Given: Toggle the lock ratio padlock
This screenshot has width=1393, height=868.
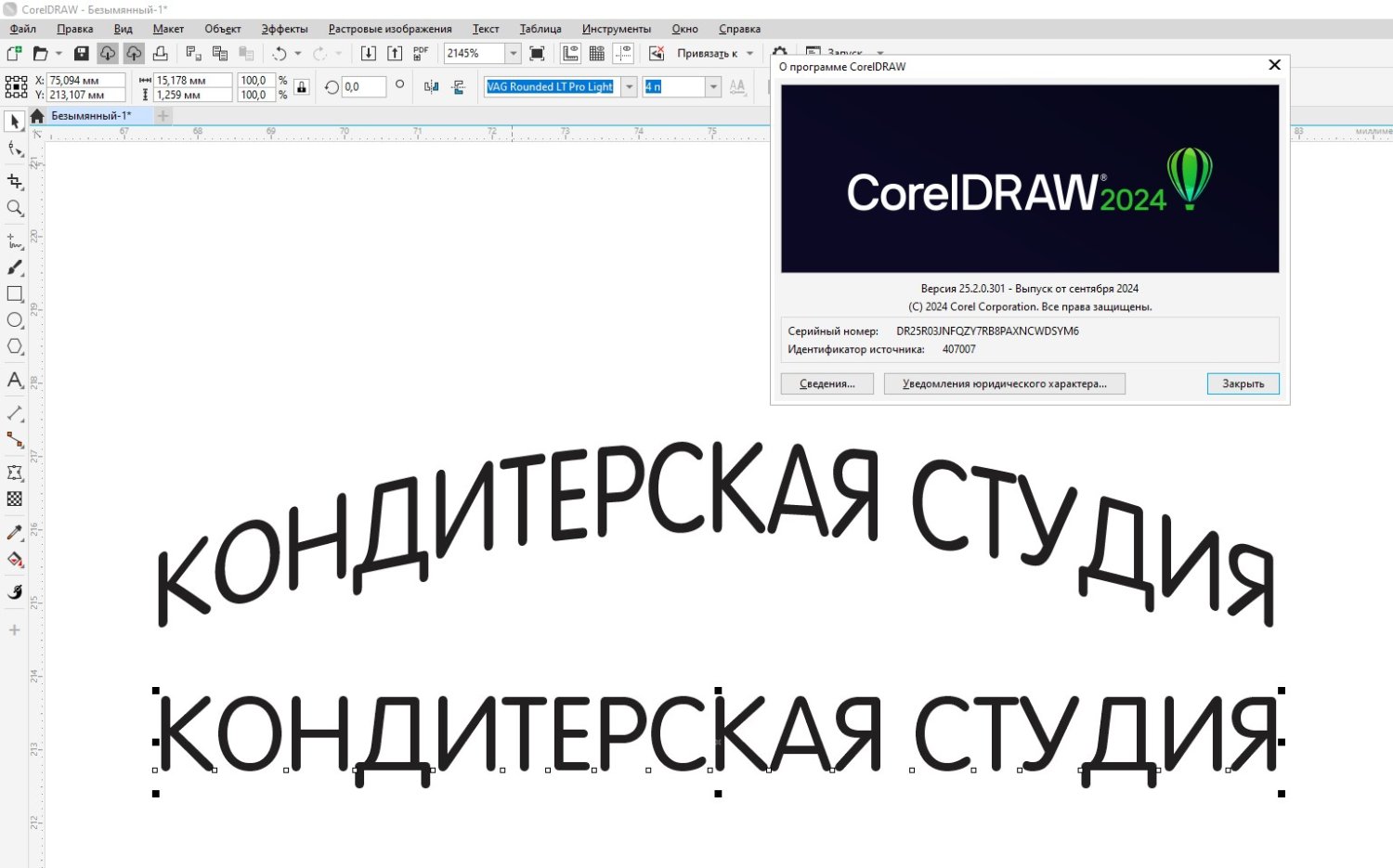Looking at the screenshot, I should pyautogui.click(x=301, y=87).
